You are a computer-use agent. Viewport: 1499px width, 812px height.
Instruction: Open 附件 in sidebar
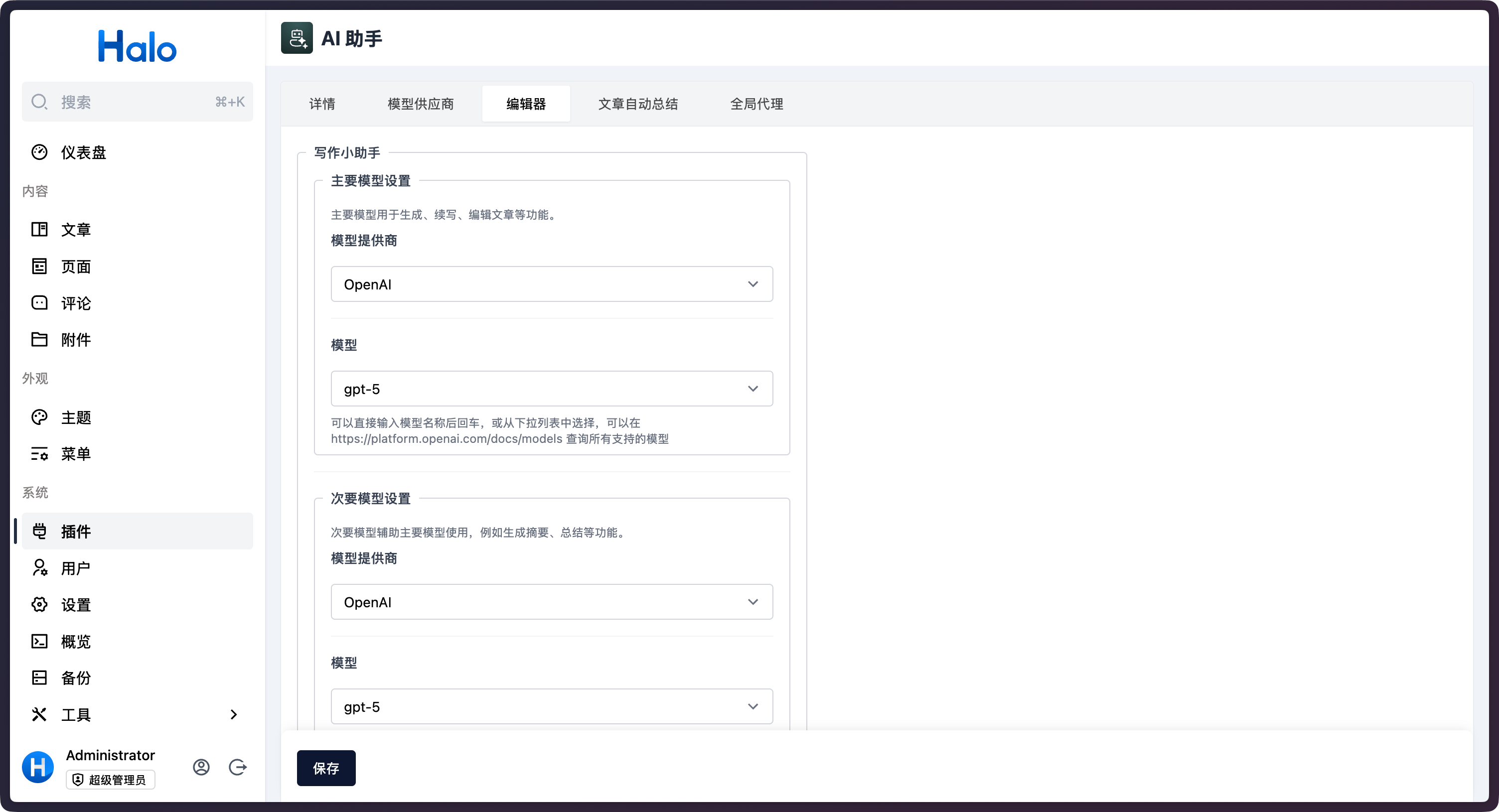click(138, 339)
